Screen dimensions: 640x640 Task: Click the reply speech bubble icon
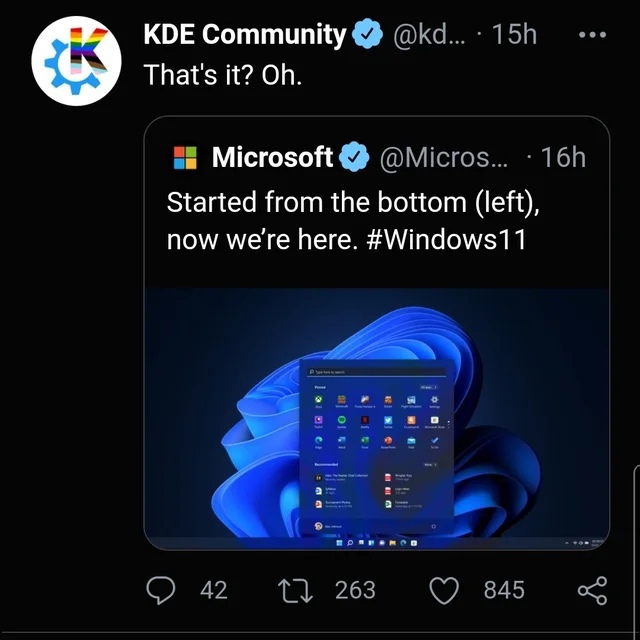[161, 591]
